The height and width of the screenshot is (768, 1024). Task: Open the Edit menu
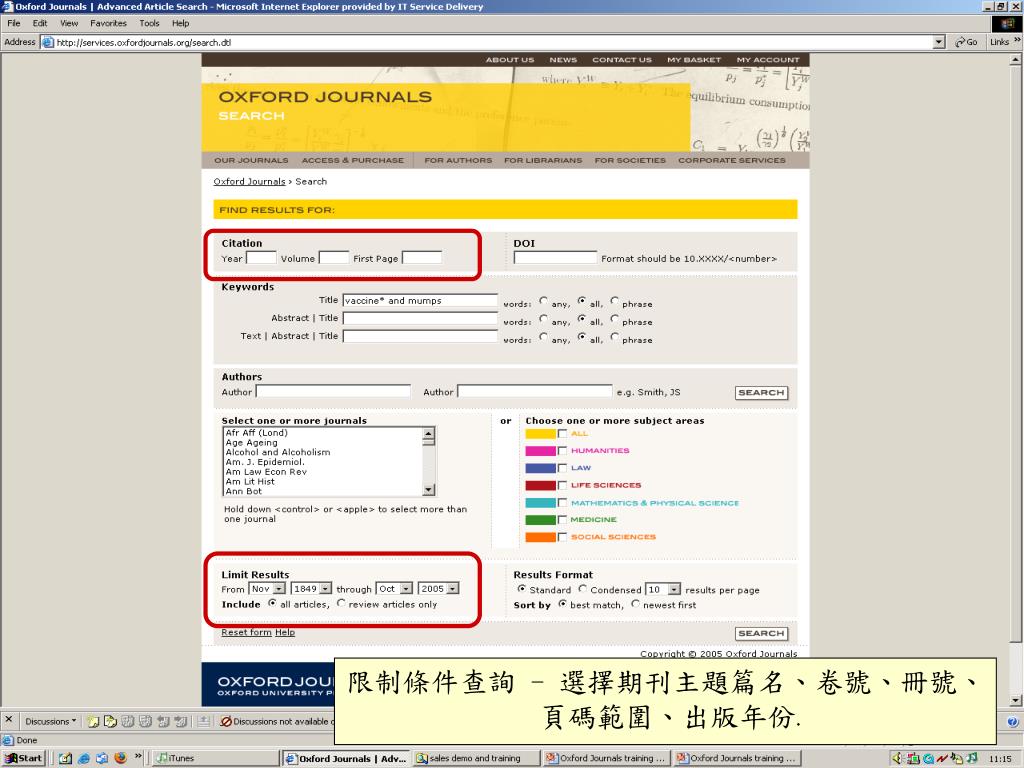point(40,24)
